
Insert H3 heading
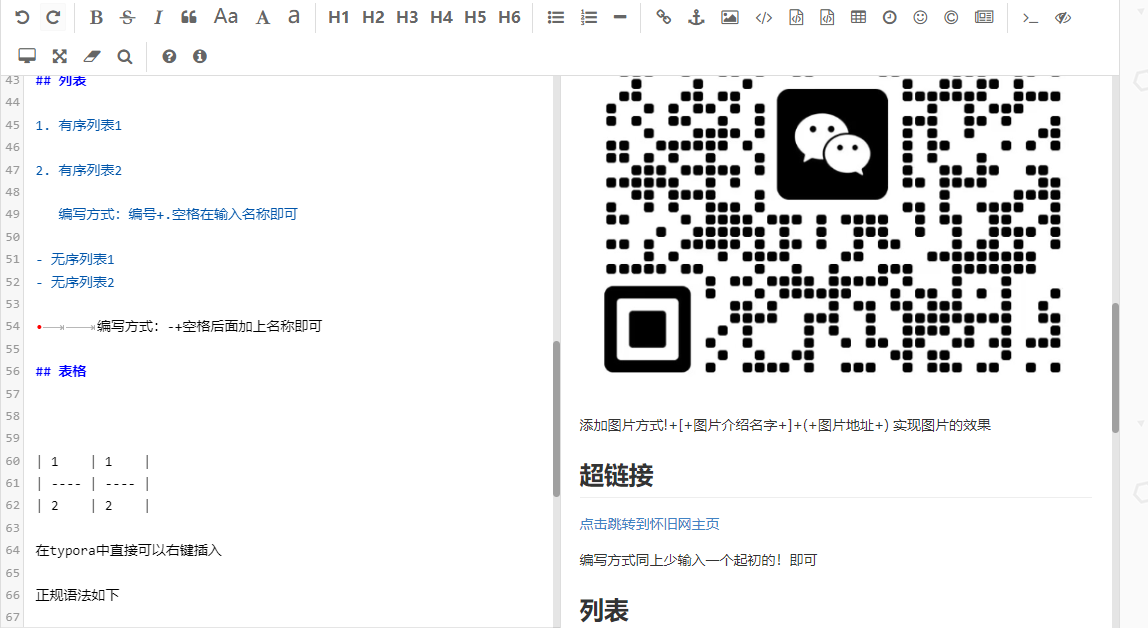coord(407,17)
